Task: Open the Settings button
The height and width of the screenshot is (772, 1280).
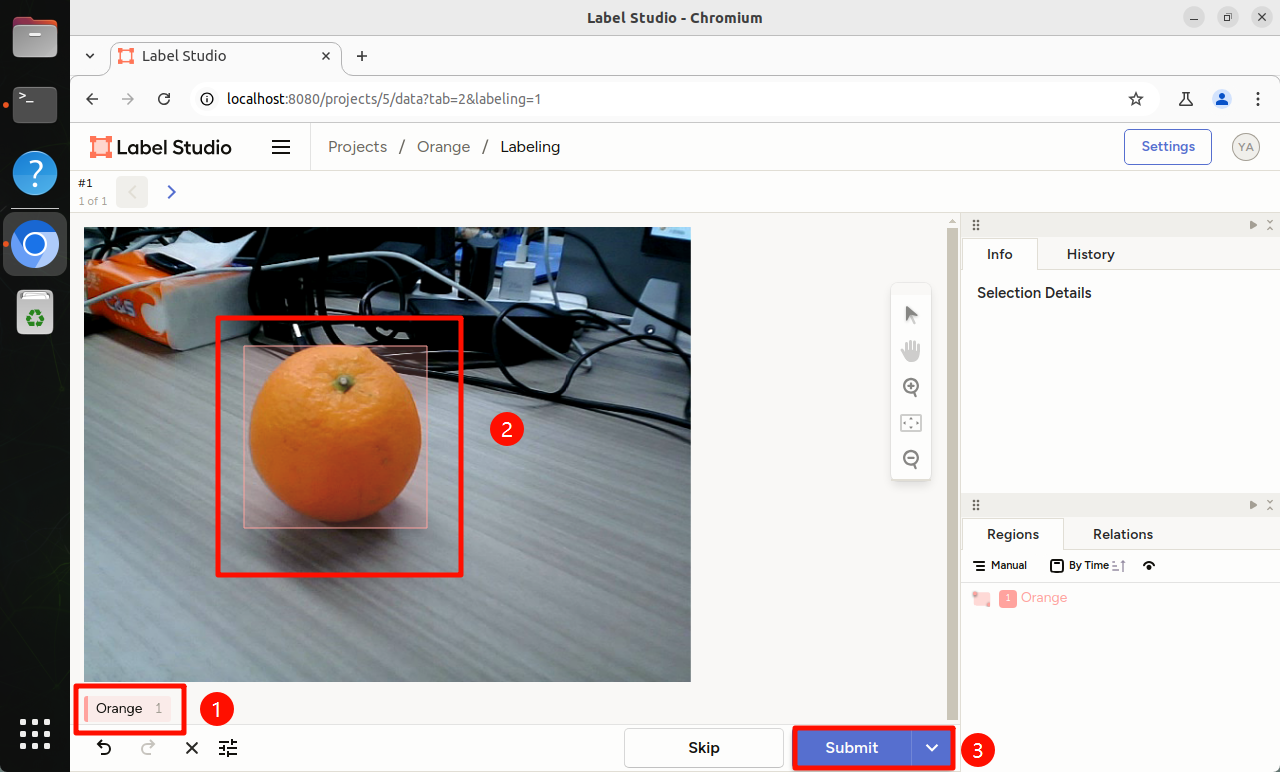Action: [x=1168, y=147]
